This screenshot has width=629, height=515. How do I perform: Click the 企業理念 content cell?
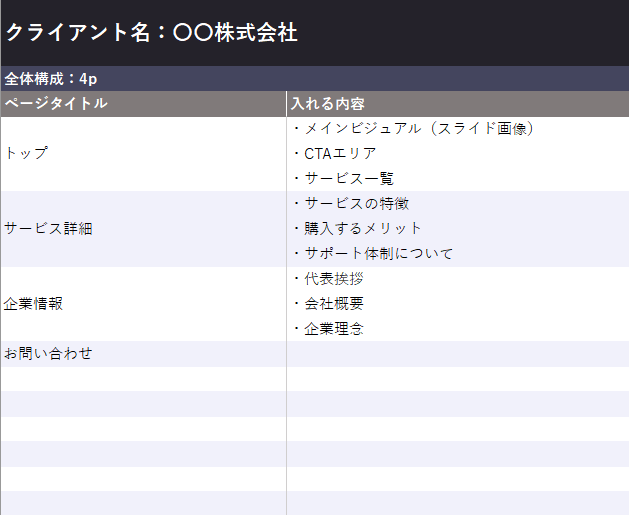point(328,328)
